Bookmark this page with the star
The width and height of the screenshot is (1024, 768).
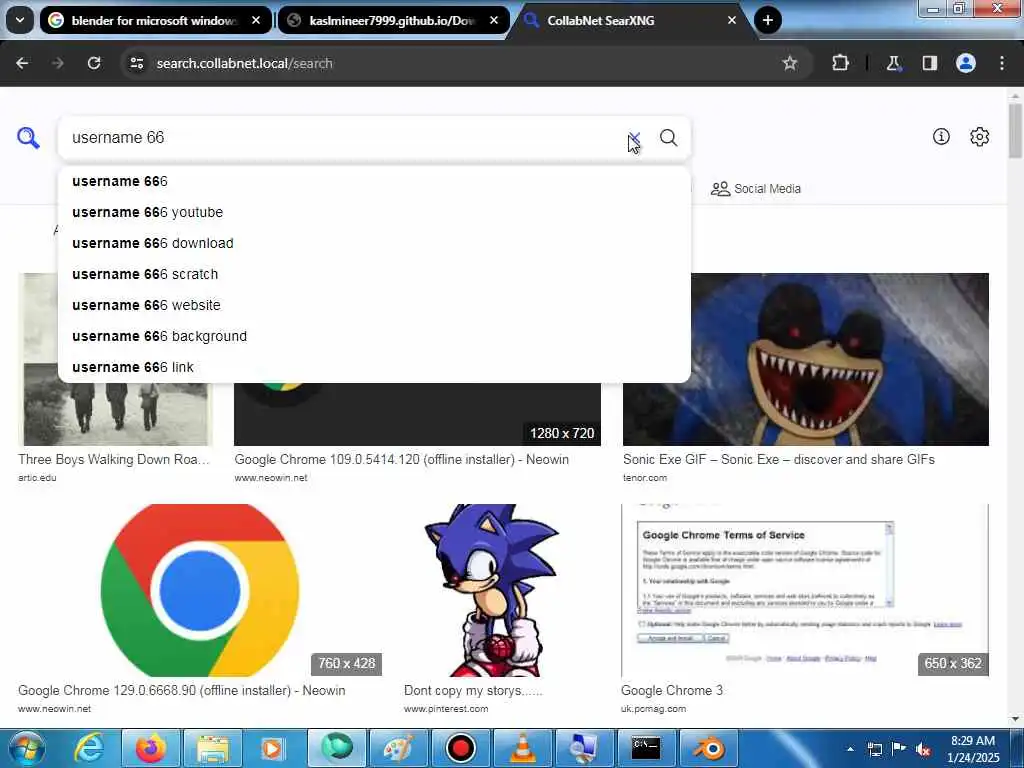(x=790, y=63)
